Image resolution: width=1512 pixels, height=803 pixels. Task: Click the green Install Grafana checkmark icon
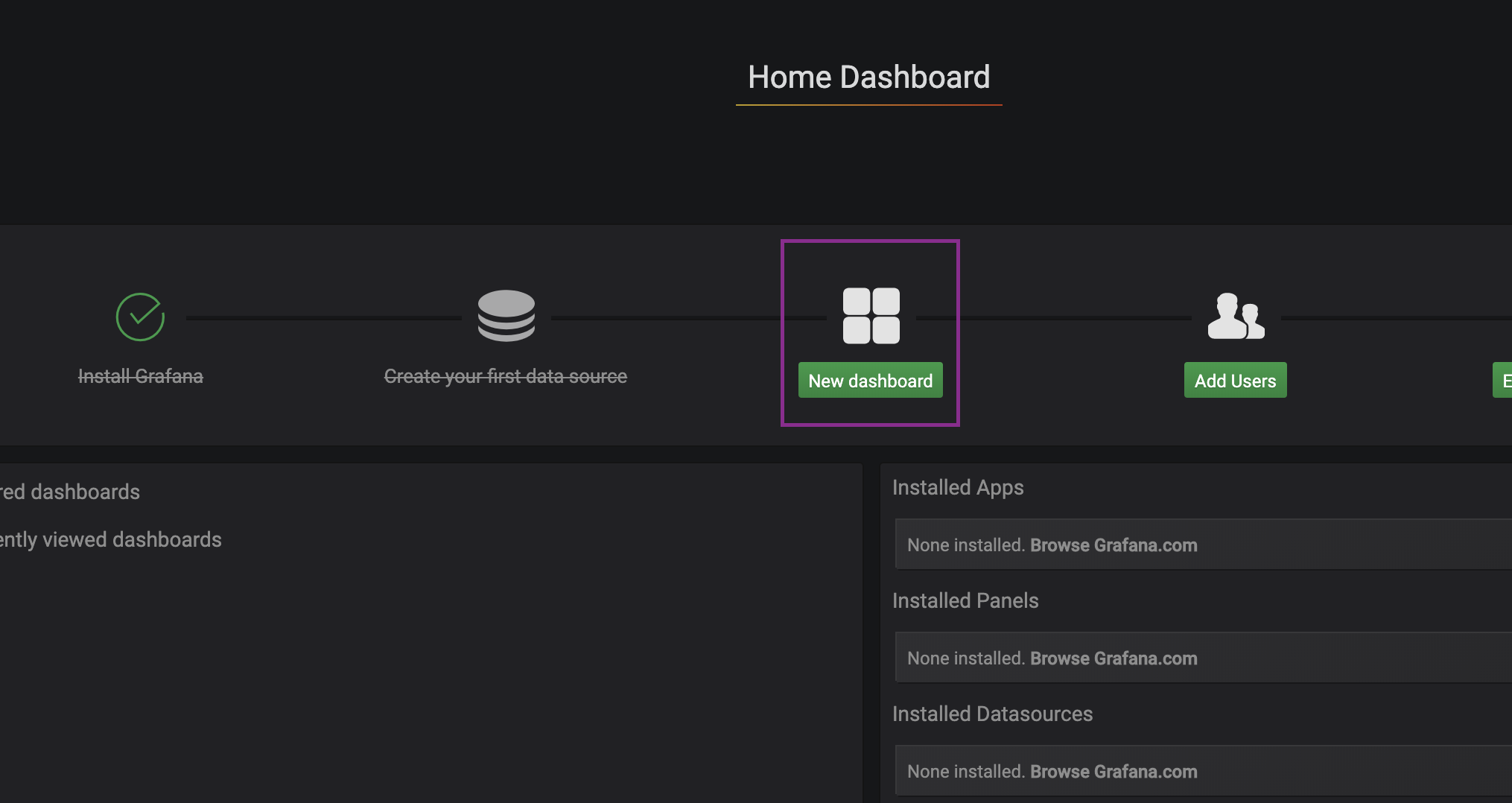click(140, 317)
